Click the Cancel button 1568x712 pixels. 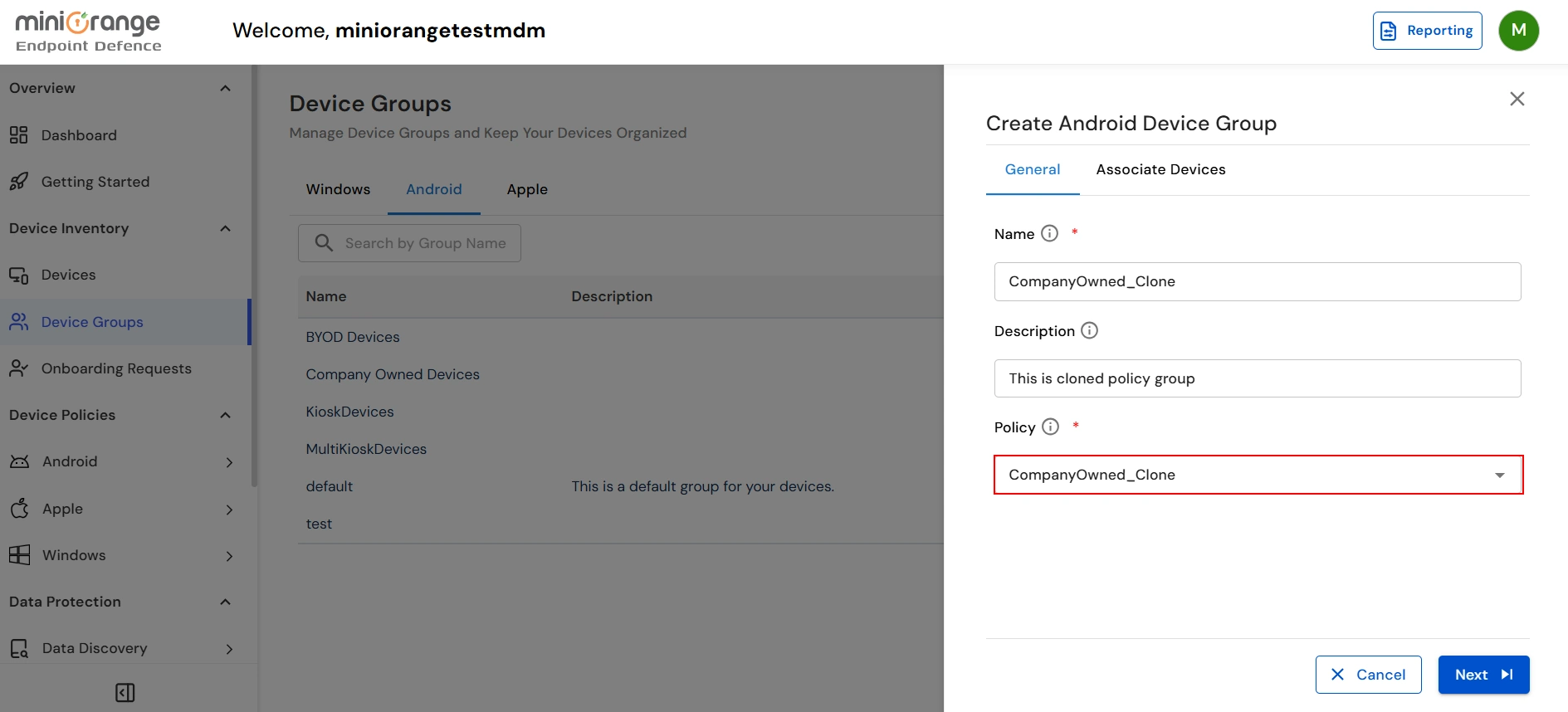point(1368,675)
